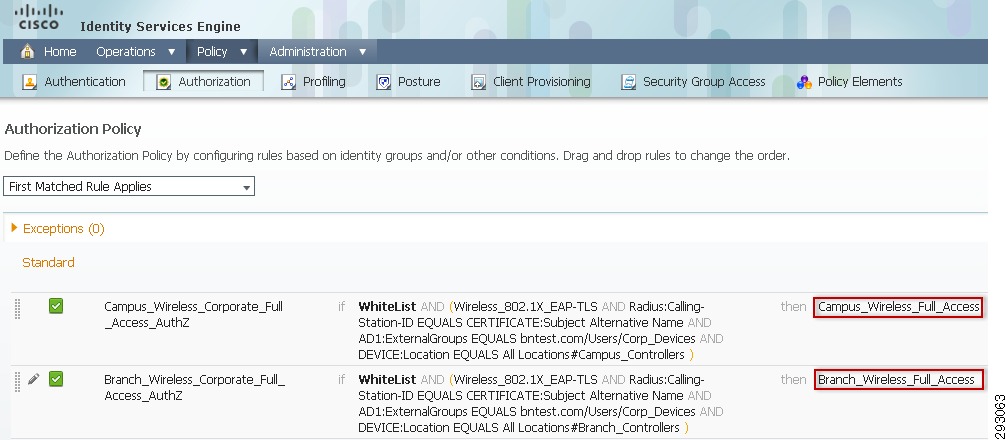Click the Campus_Controllers location condition text
1005x440 pixels.
pyautogui.click(x=521, y=355)
